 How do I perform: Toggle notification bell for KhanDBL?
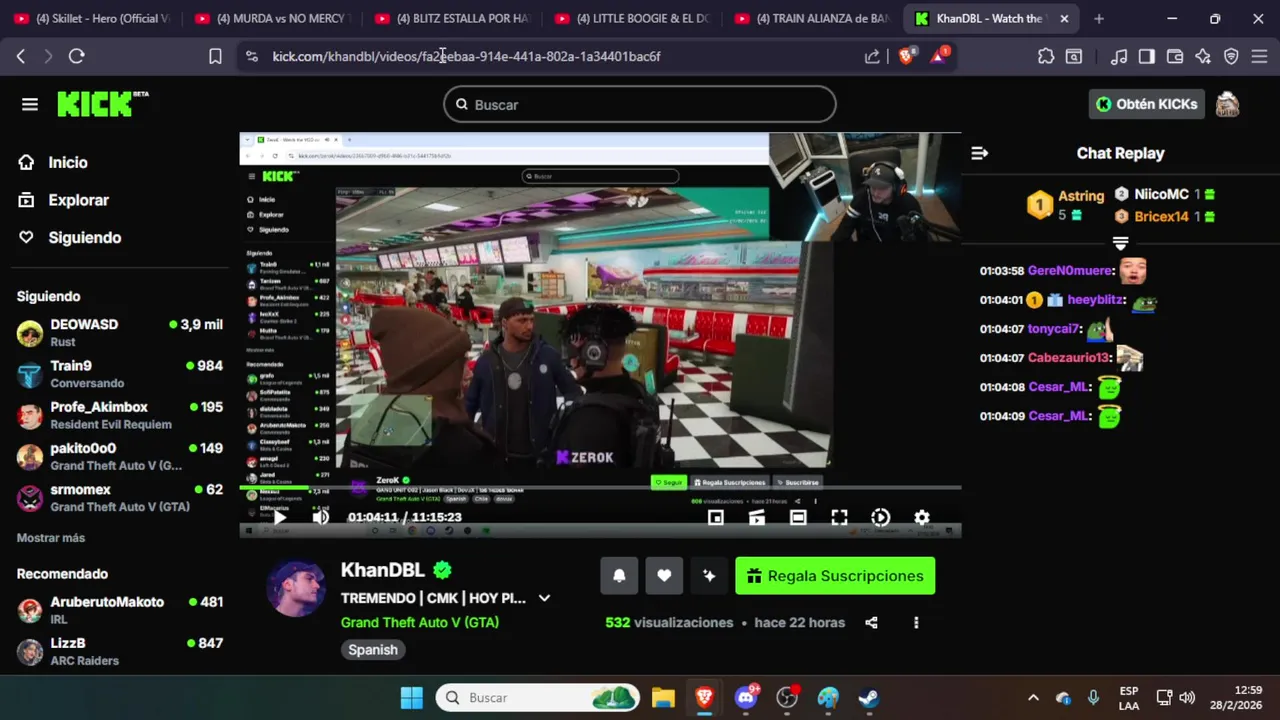[x=619, y=576]
